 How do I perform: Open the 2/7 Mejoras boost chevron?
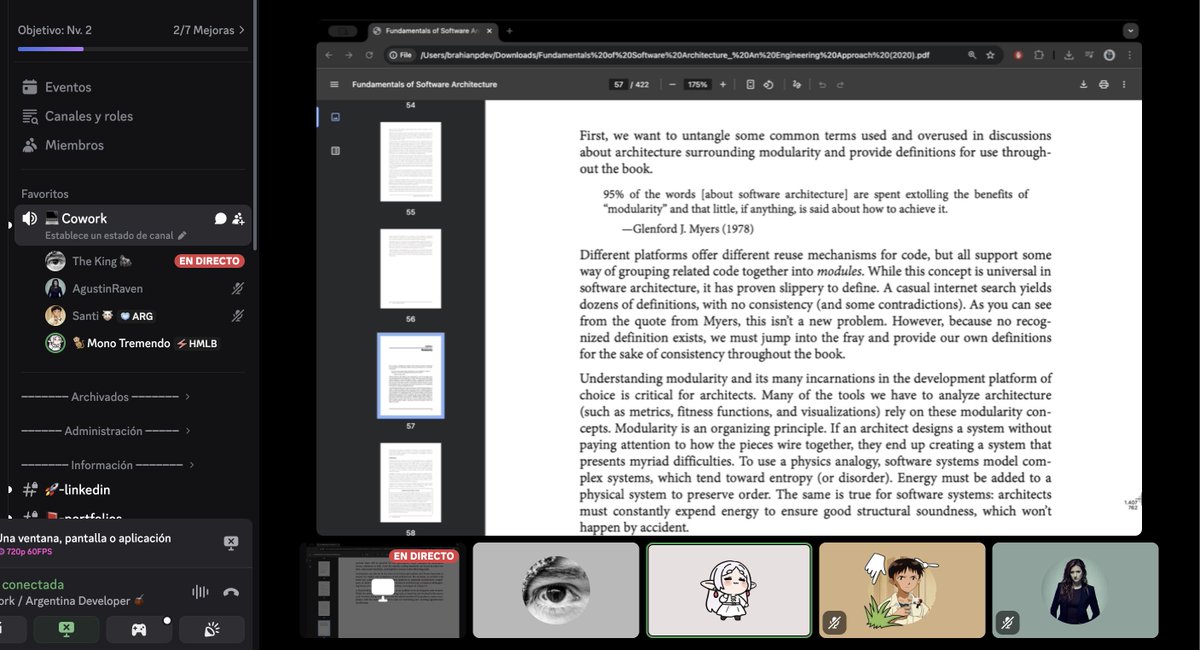(x=241, y=30)
